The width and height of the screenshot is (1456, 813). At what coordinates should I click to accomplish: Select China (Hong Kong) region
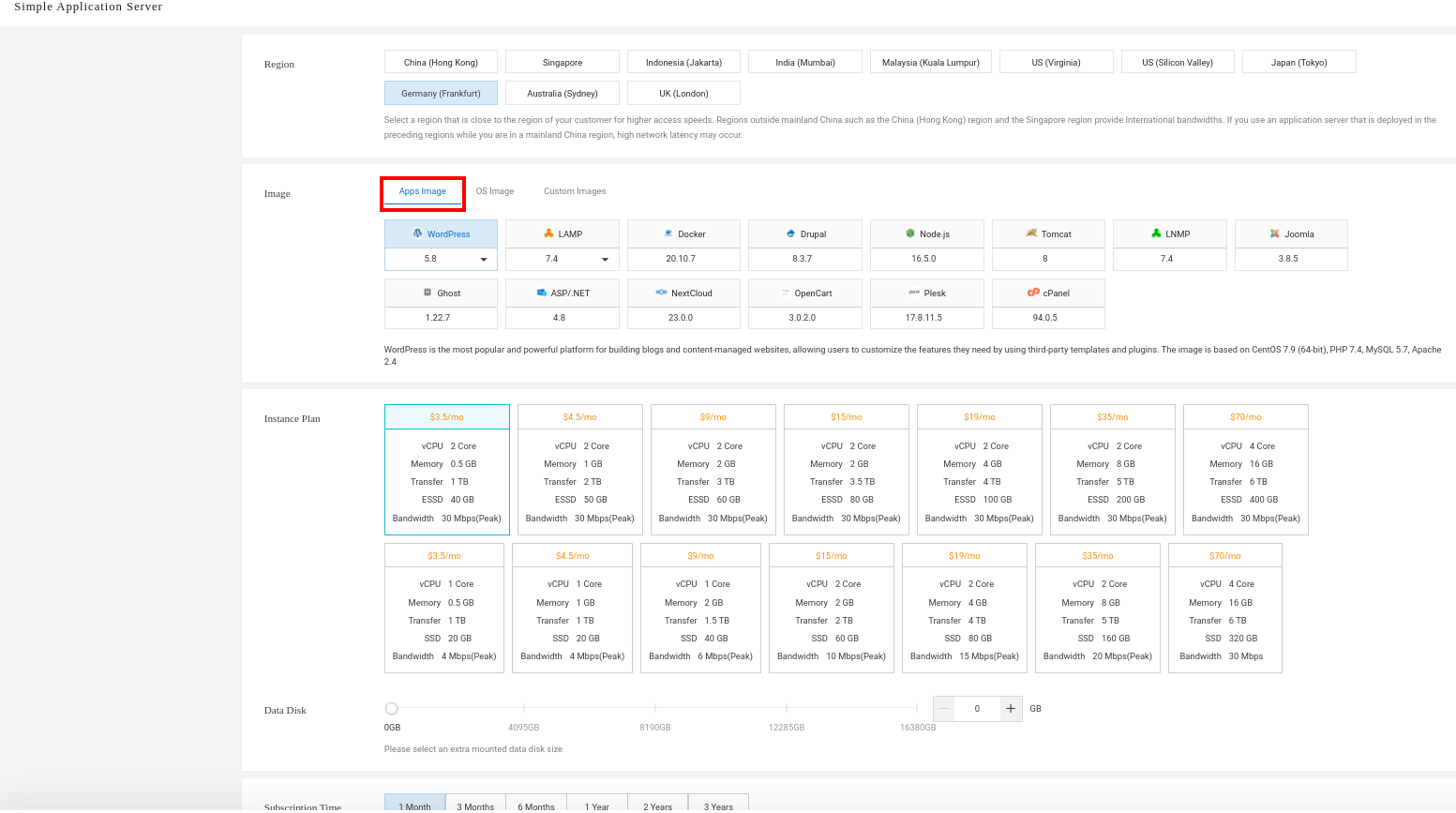click(x=441, y=62)
